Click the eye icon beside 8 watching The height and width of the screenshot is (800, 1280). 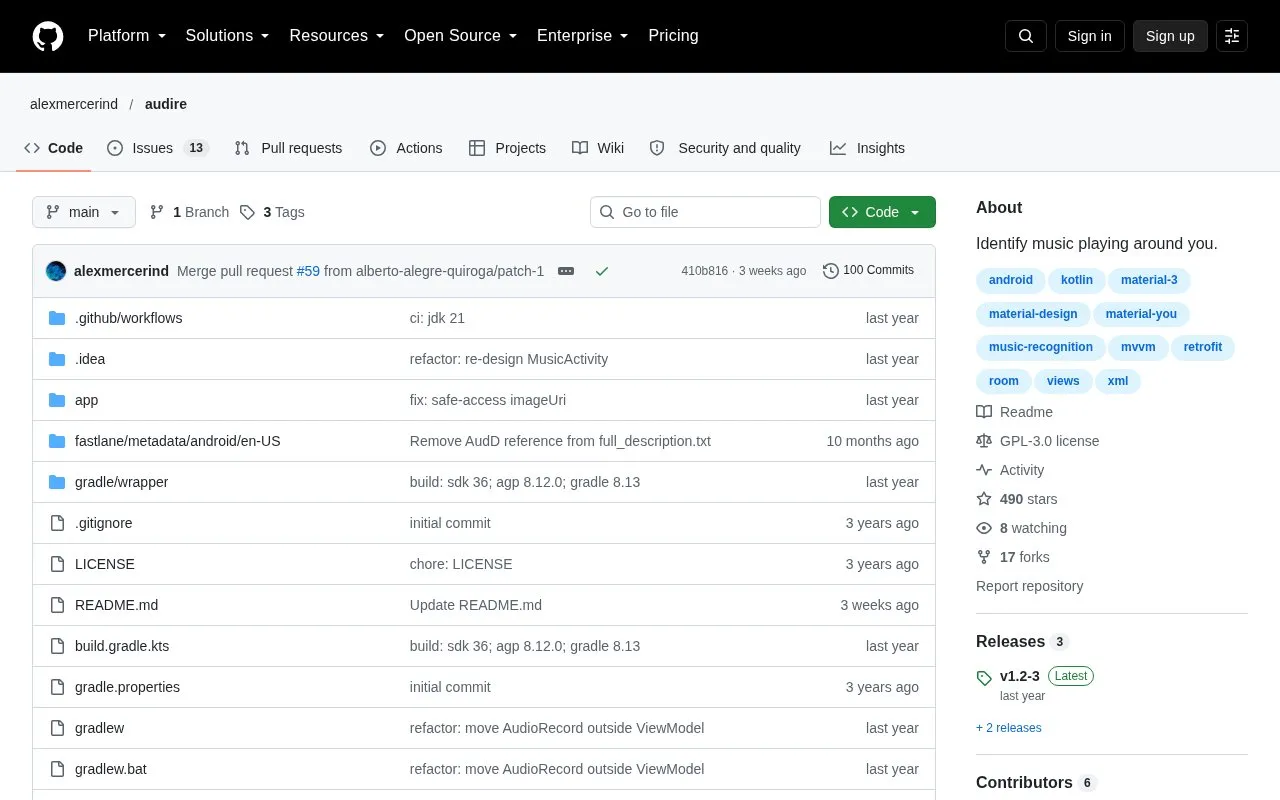coord(984,528)
